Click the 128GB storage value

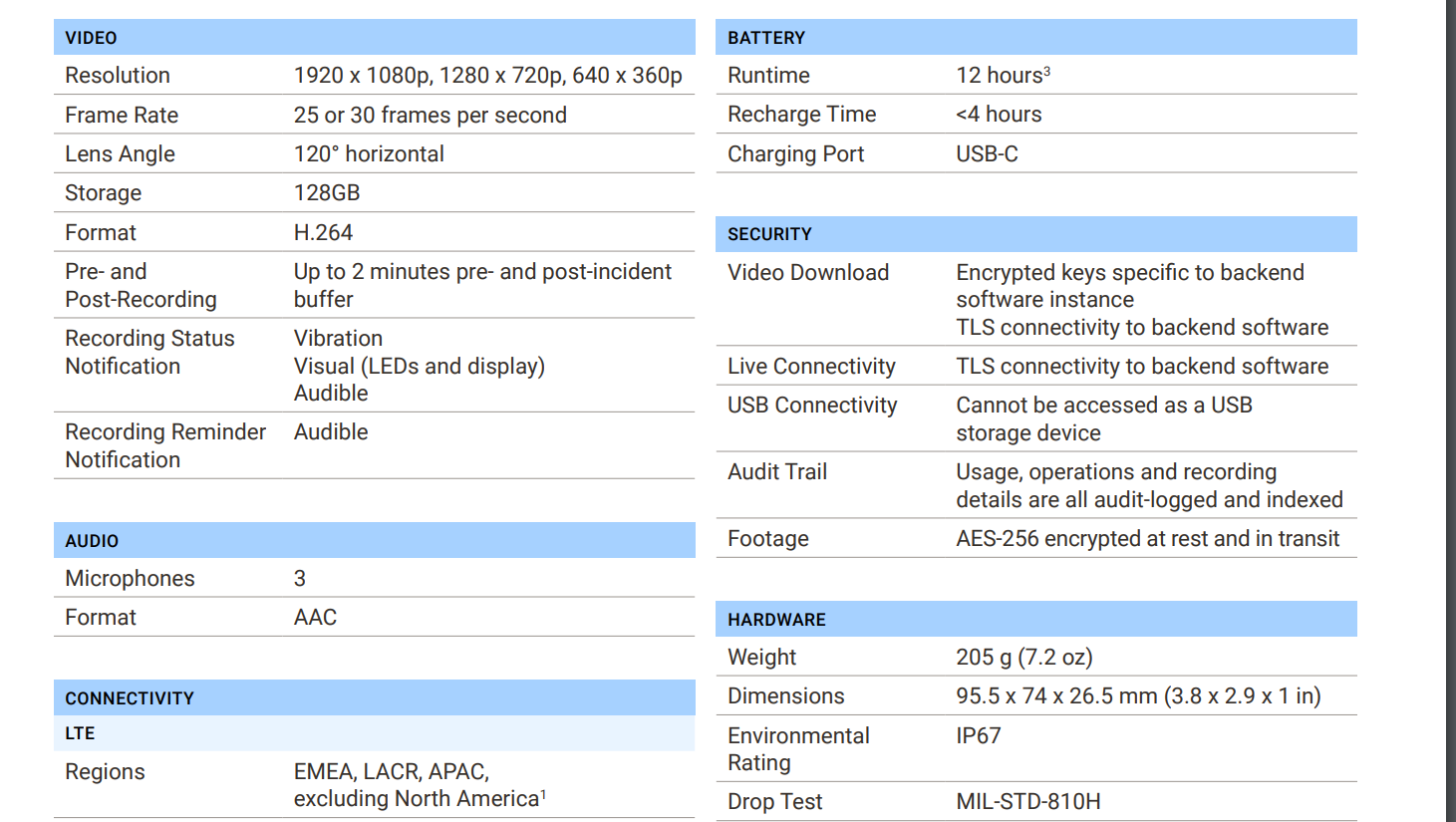coord(327,193)
